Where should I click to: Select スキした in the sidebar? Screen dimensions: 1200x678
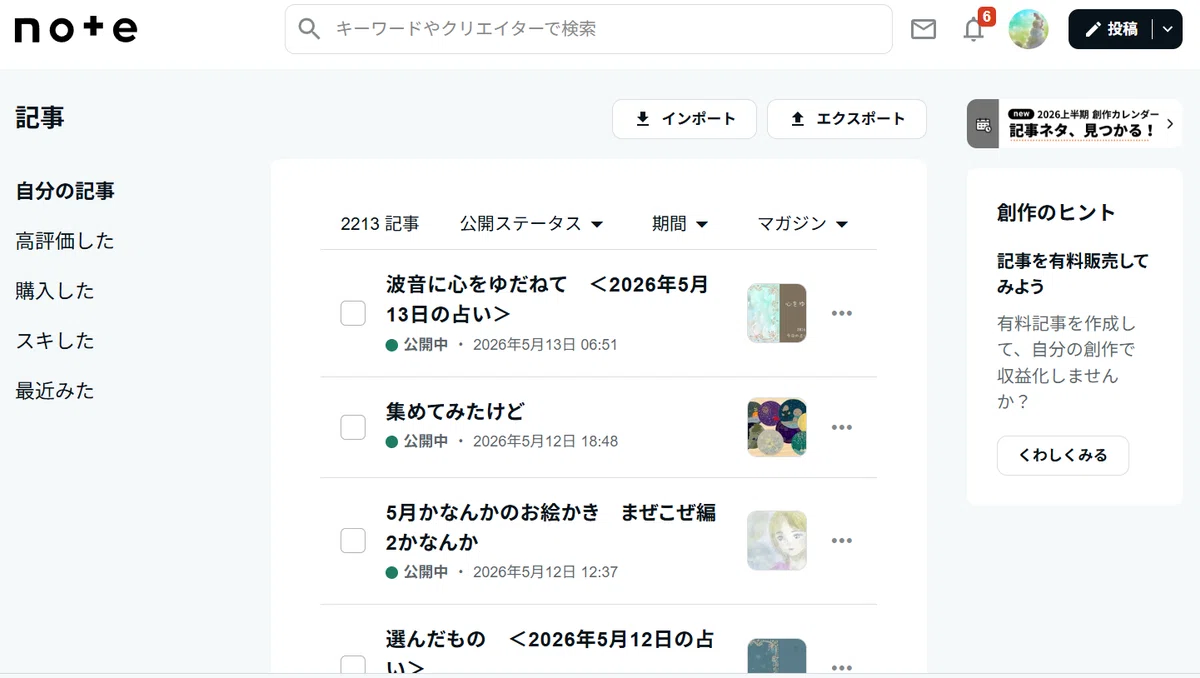click(x=55, y=341)
